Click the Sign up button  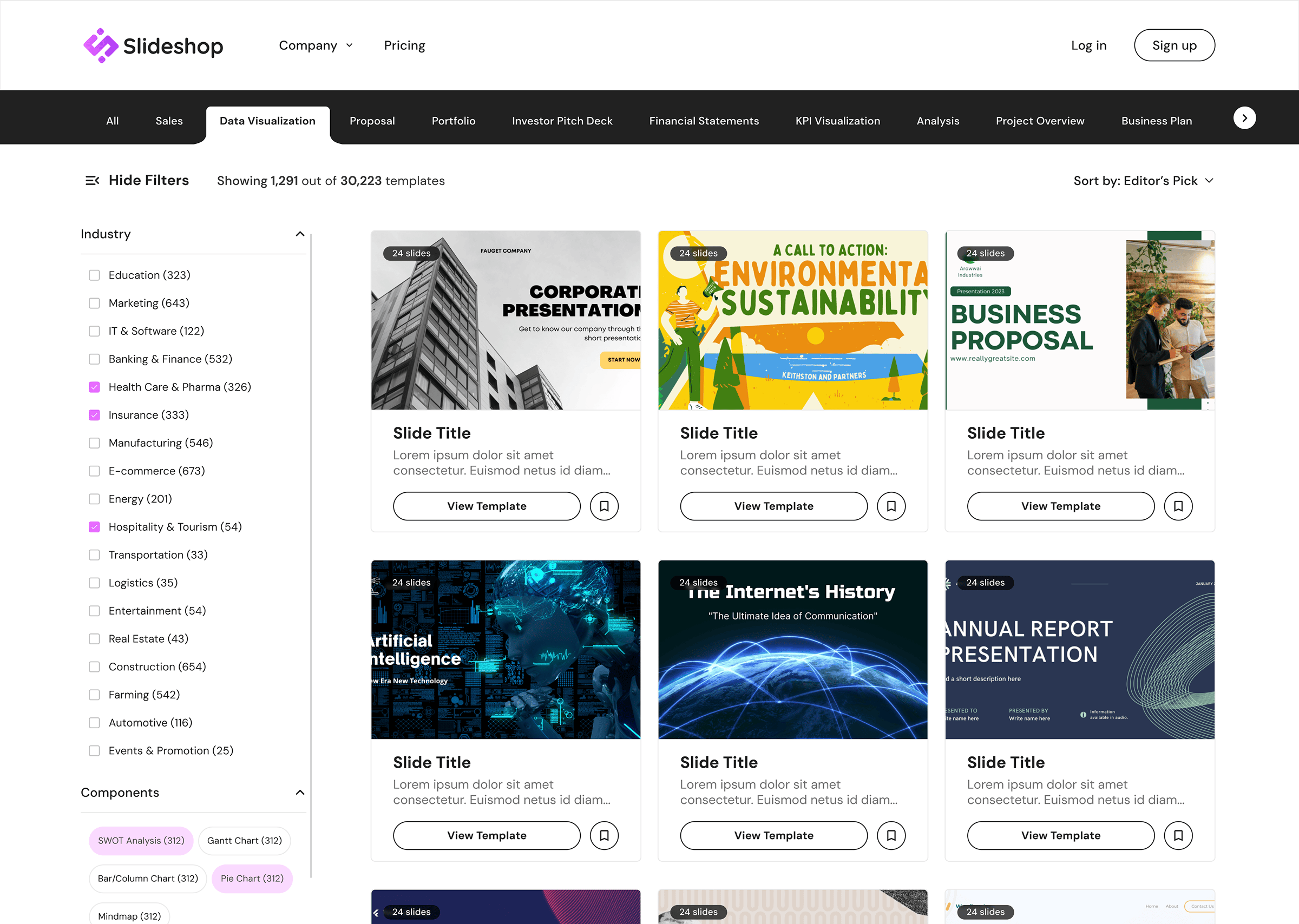[1174, 45]
